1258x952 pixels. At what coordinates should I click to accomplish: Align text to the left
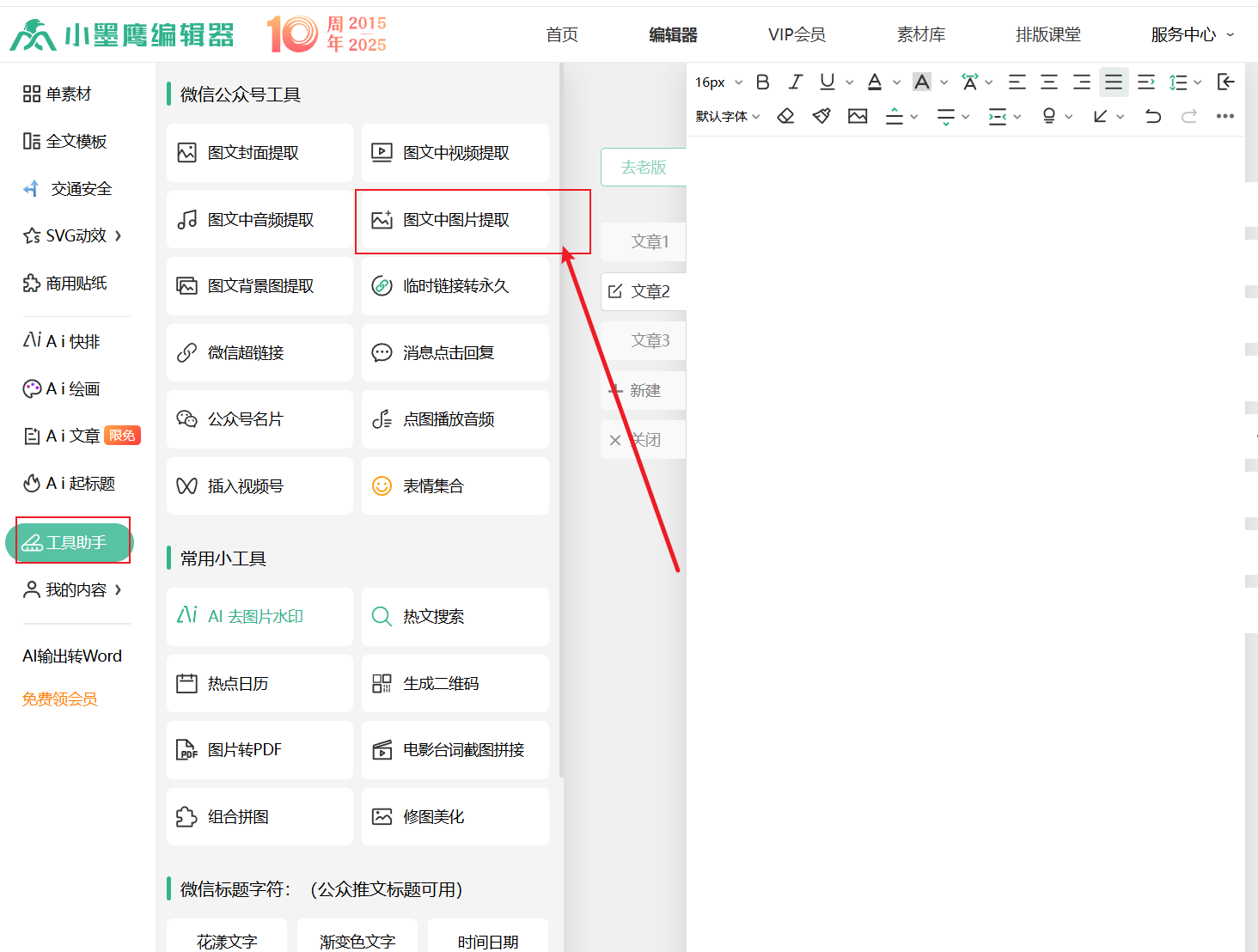click(1017, 82)
